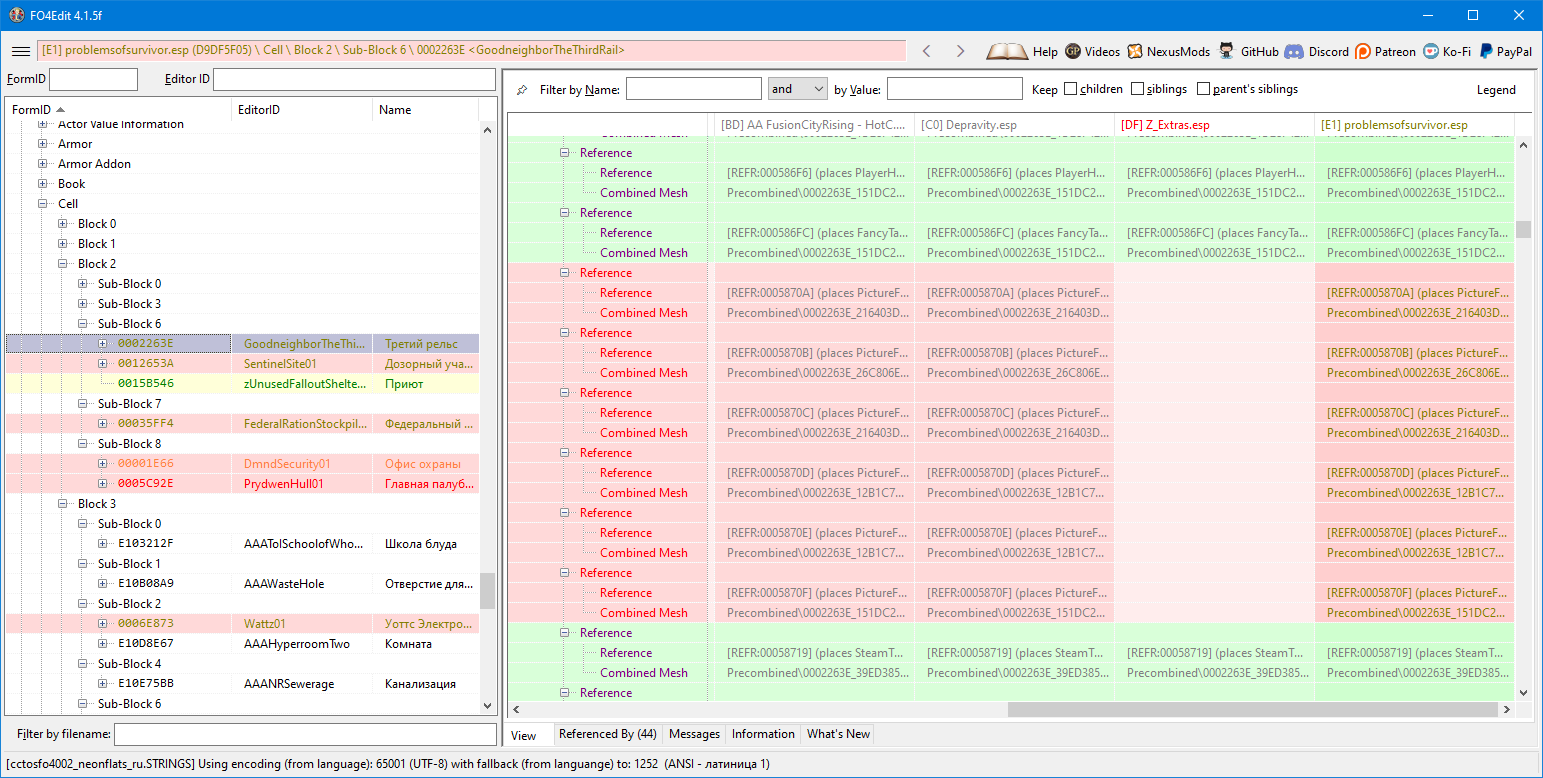Click the Patreon icon
Viewport: 1543px width, 778px height.
(1363, 51)
